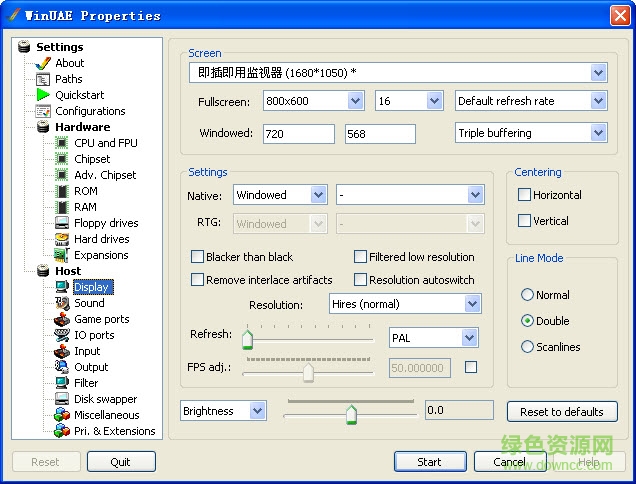Click the Chipset chip icon
Image resolution: width=636 pixels, height=484 pixels.
(62, 159)
